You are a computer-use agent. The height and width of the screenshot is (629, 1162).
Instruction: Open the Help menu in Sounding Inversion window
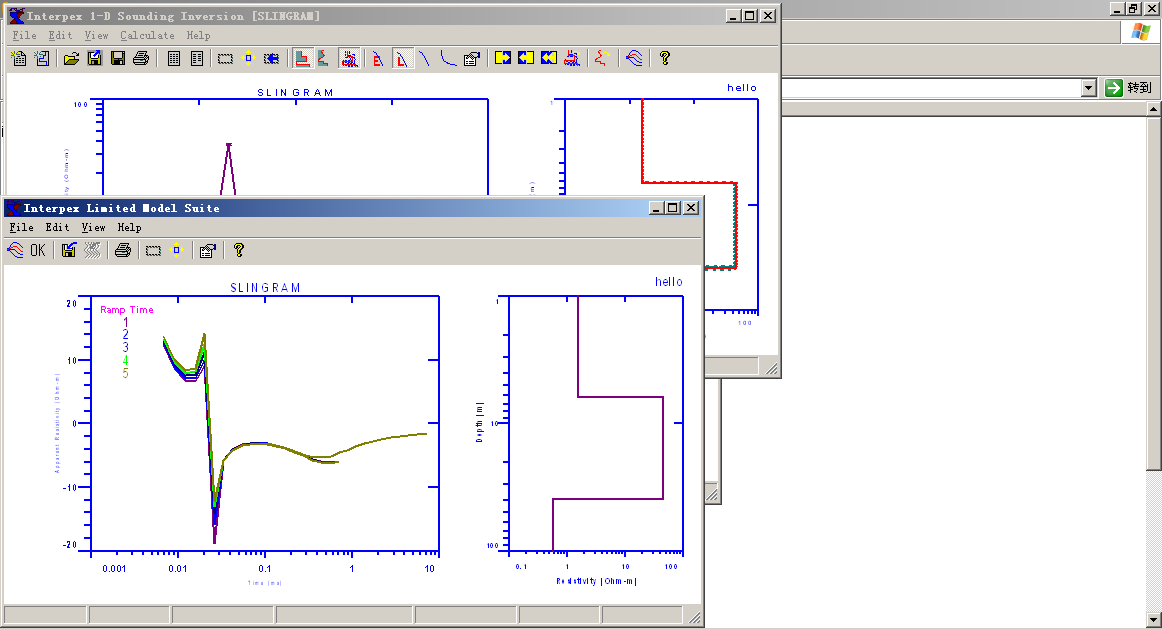tap(199, 36)
